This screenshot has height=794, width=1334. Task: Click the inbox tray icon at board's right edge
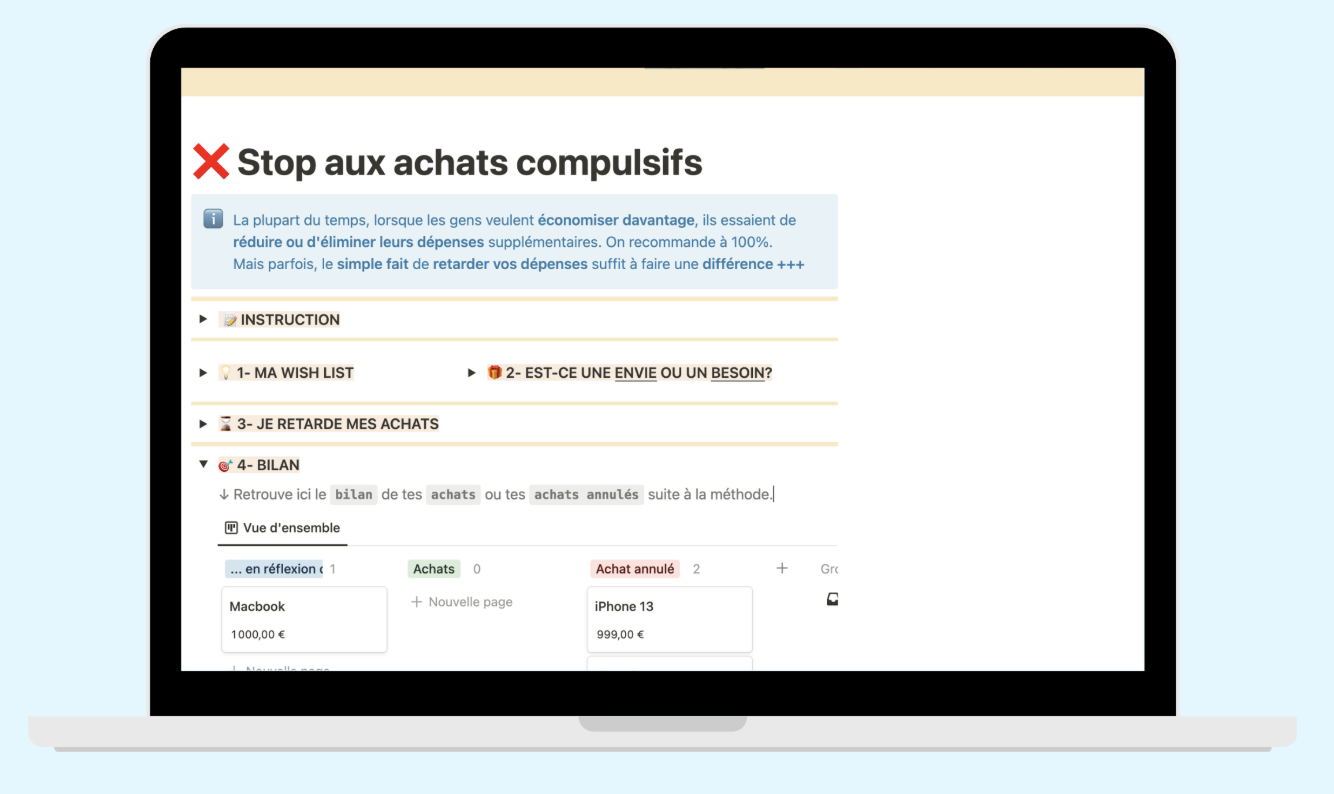[832, 600]
